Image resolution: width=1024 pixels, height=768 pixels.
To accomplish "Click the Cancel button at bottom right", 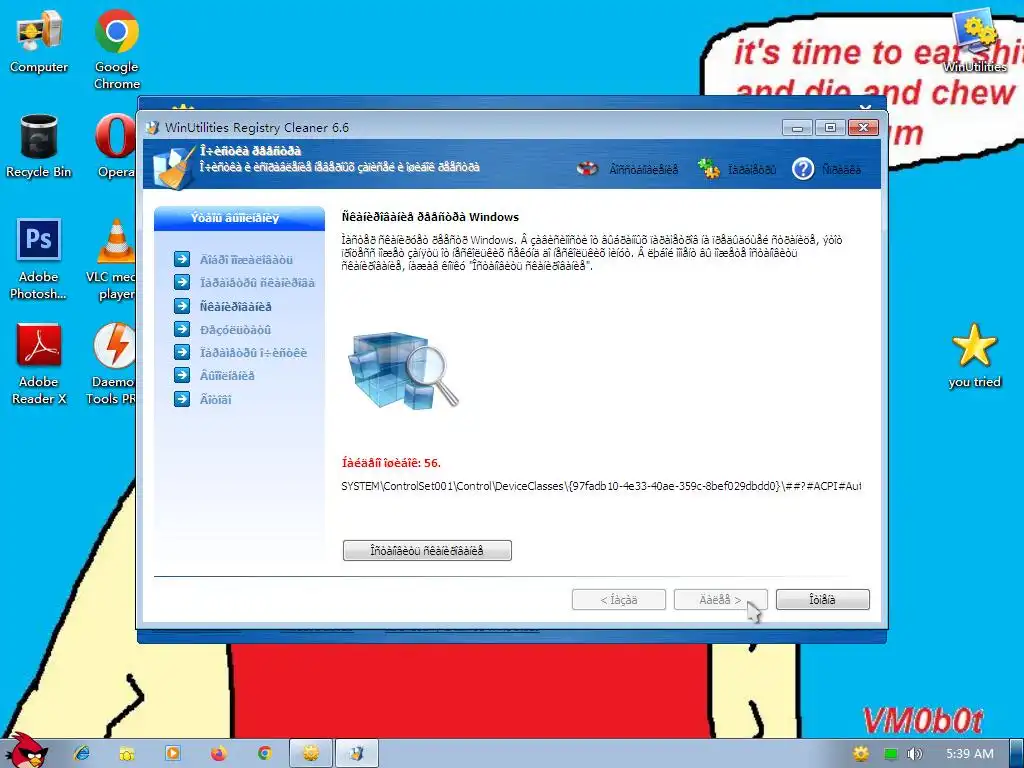I will click(x=822, y=600).
